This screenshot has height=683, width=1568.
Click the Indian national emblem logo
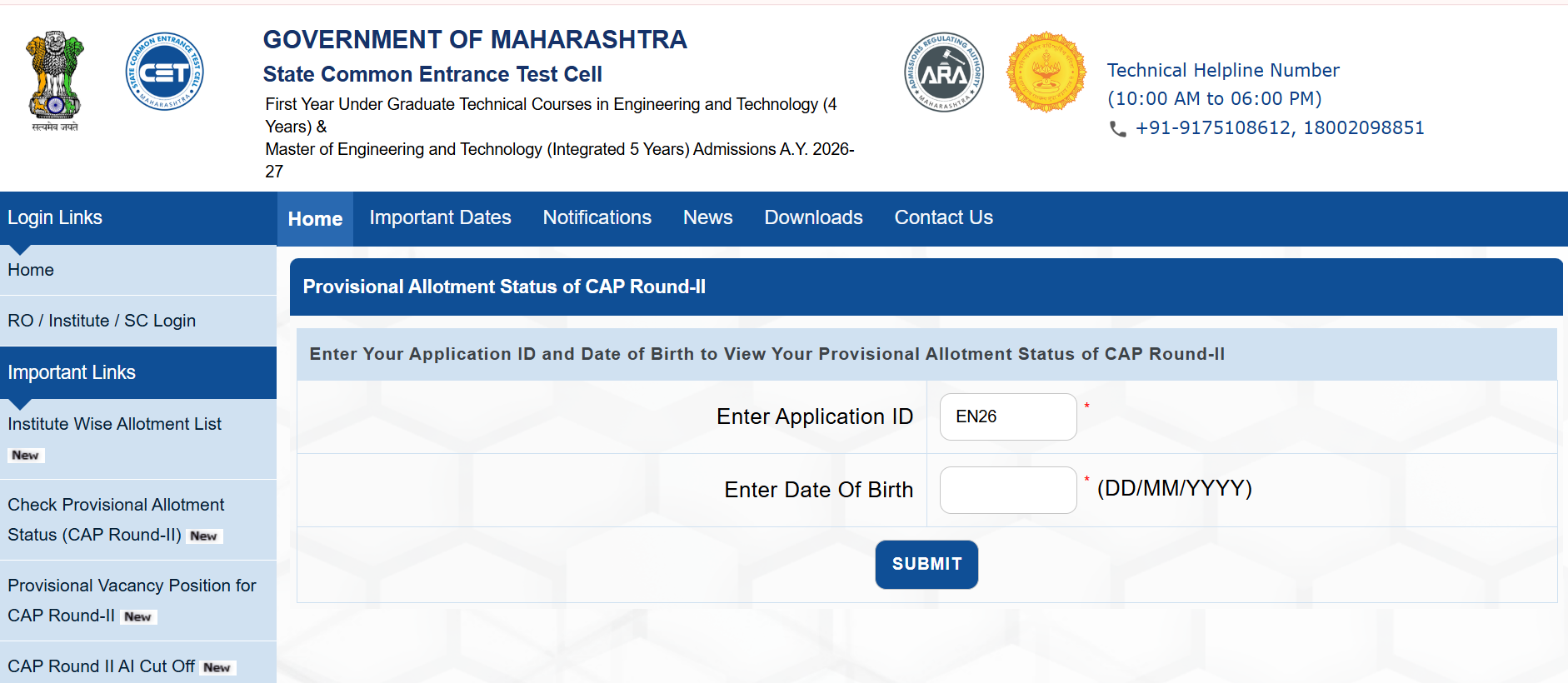tap(55, 82)
